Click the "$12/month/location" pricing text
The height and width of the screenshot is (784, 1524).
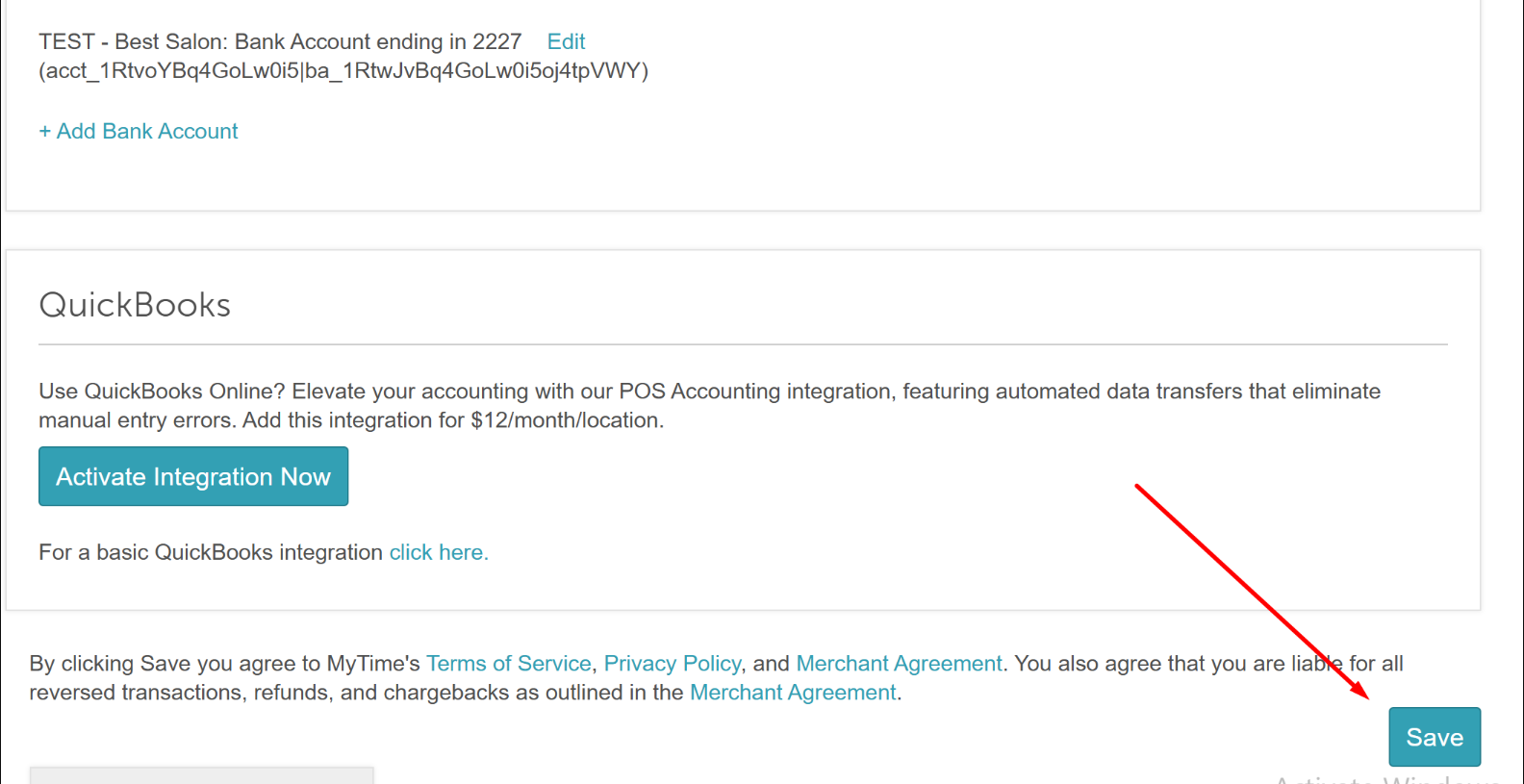(565, 420)
